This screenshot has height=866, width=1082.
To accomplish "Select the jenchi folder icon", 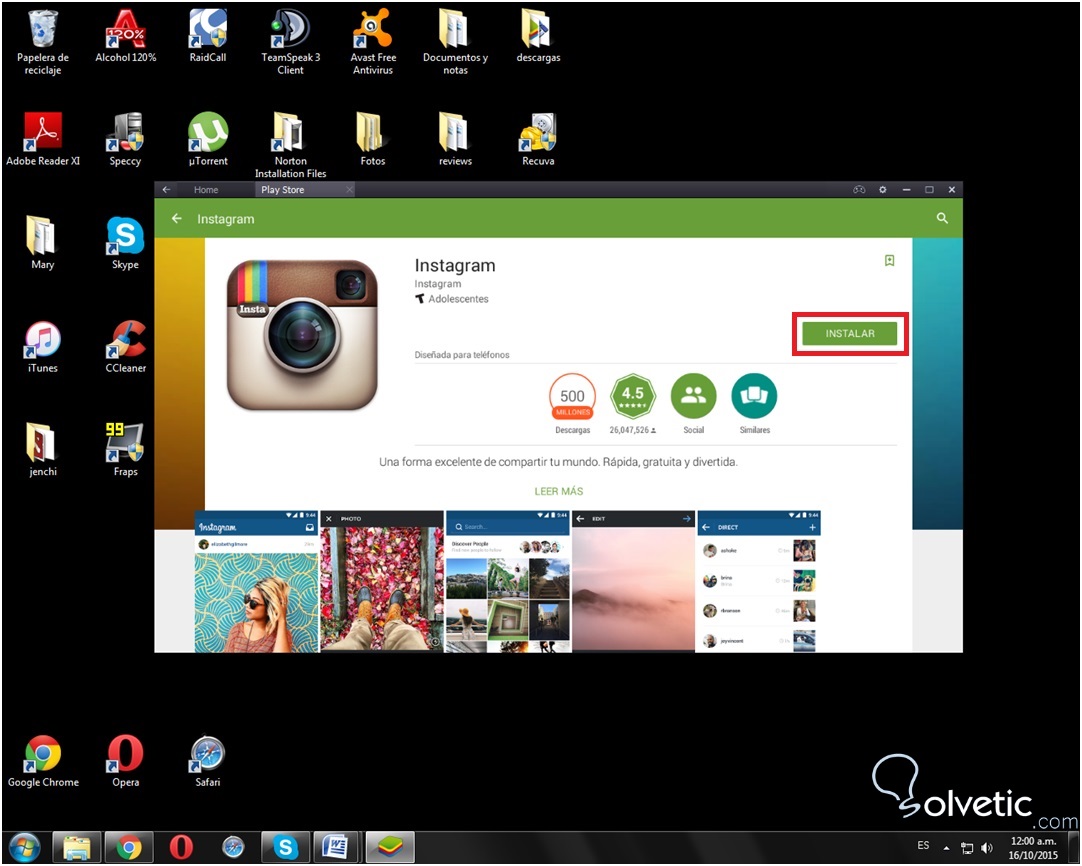I will pos(43,451).
